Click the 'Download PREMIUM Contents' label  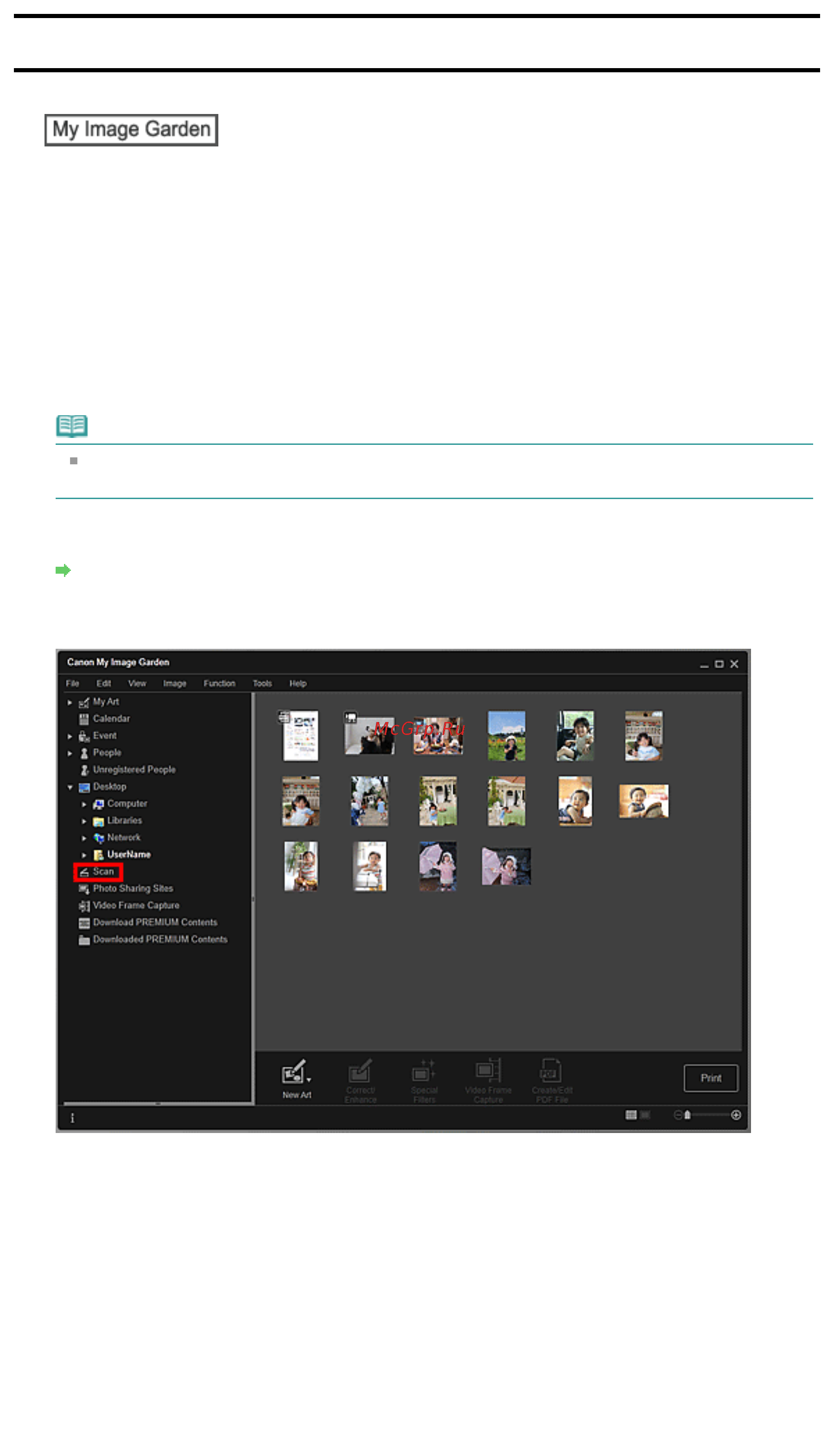(155, 922)
